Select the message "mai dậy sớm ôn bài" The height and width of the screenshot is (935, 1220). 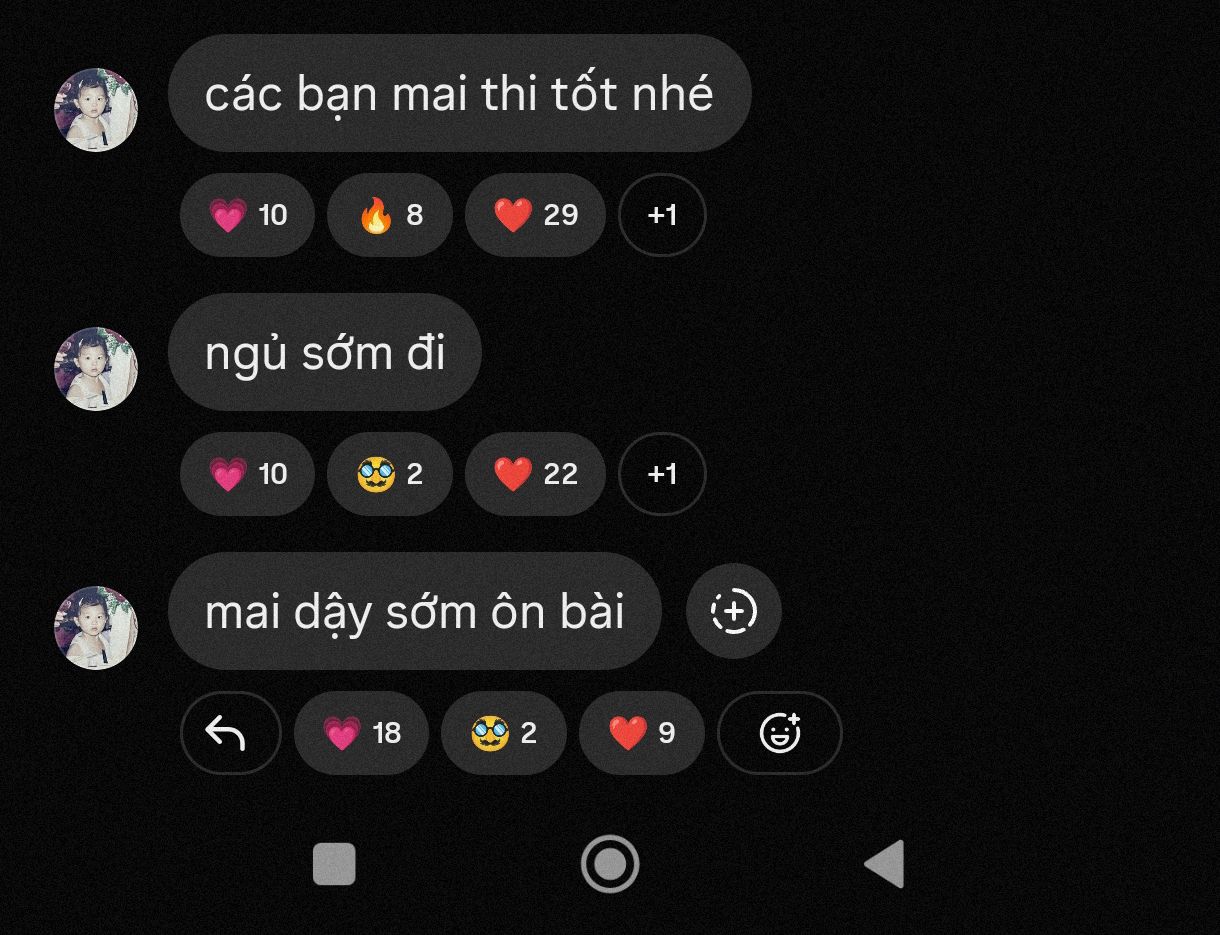pos(415,611)
